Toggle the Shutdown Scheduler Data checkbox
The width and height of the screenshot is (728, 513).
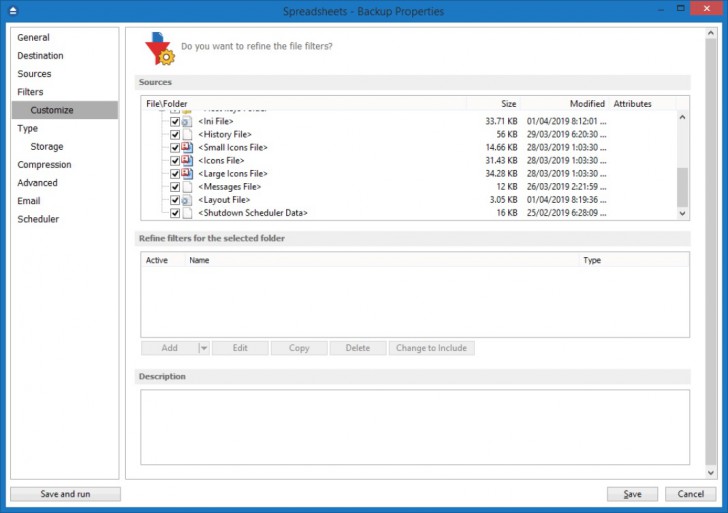click(x=175, y=213)
